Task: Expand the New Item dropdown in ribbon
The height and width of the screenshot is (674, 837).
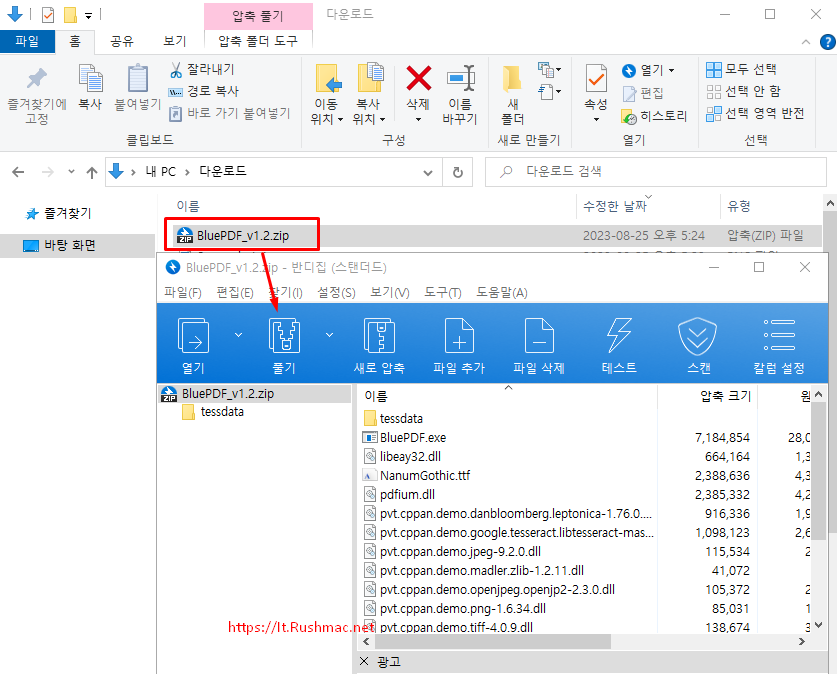Action: point(550,69)
